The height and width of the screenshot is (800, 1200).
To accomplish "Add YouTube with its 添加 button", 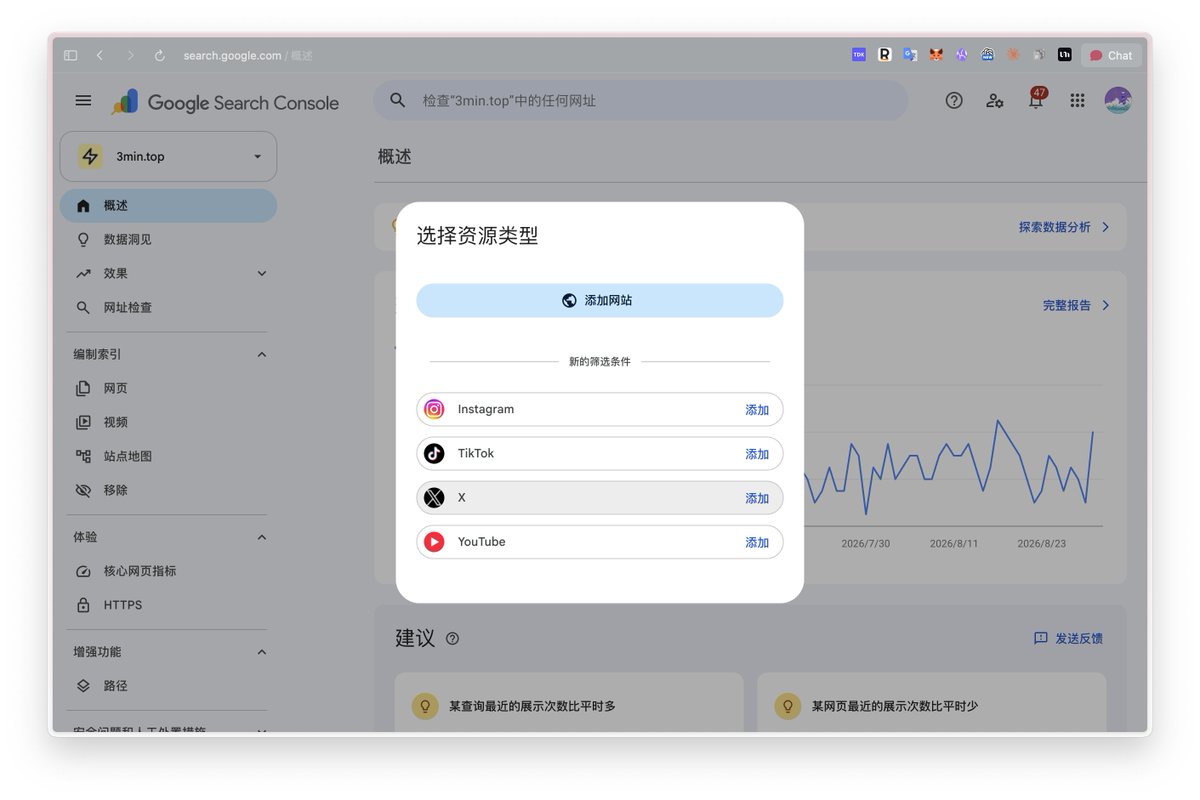I will click(x=757, y=542).
